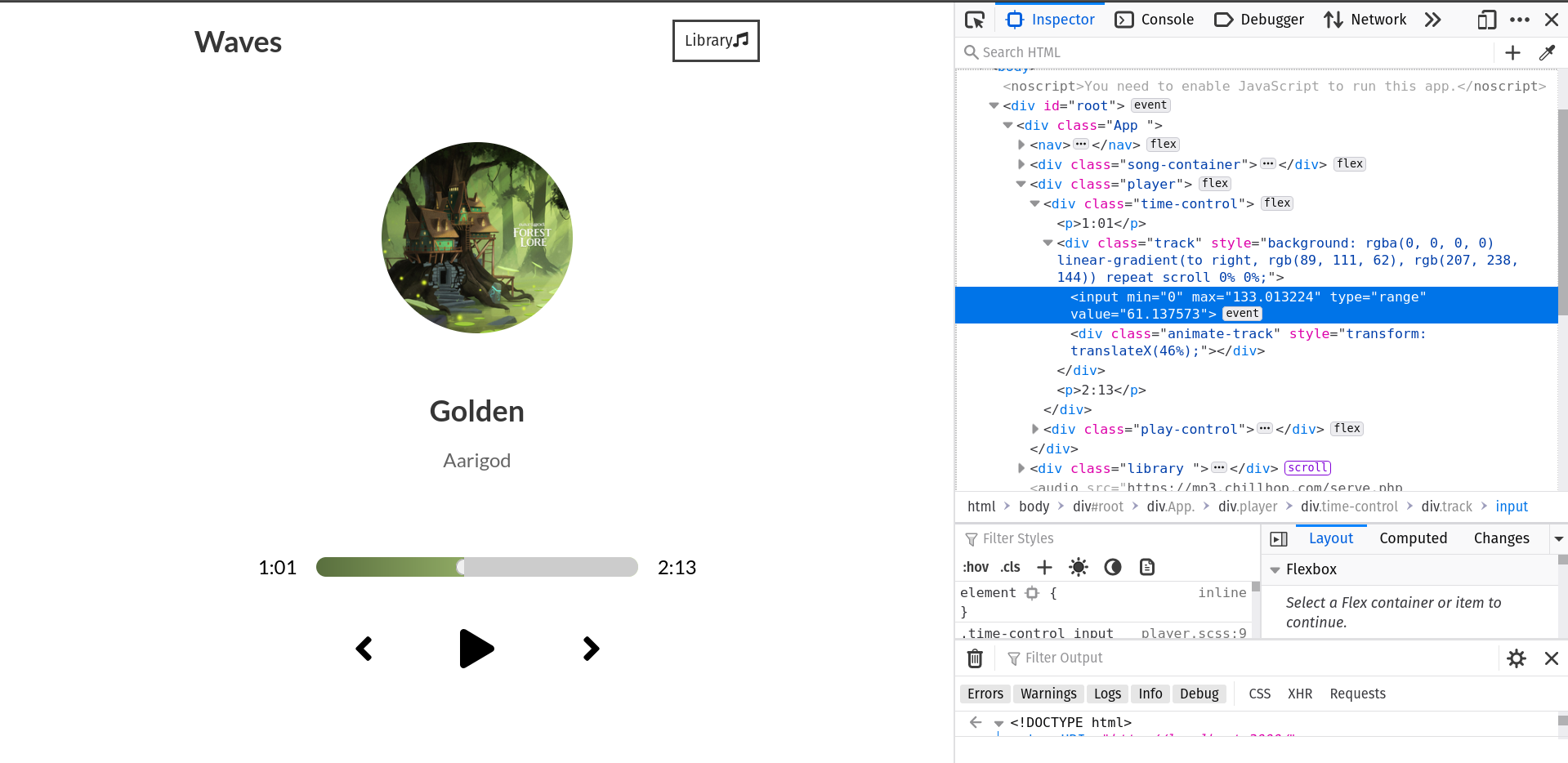Select body in the breadcrumb trail
Screen dimensions: 1568x763
tap(1034, 506)
